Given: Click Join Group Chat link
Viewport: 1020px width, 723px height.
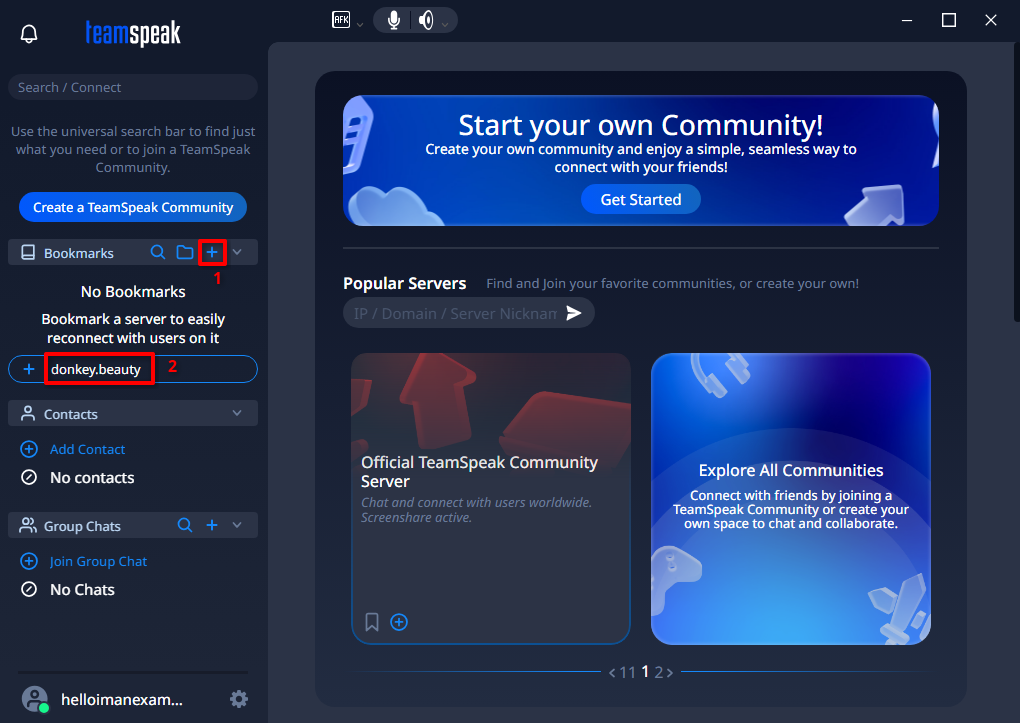Looking at the screenshot, I should 98,561.
